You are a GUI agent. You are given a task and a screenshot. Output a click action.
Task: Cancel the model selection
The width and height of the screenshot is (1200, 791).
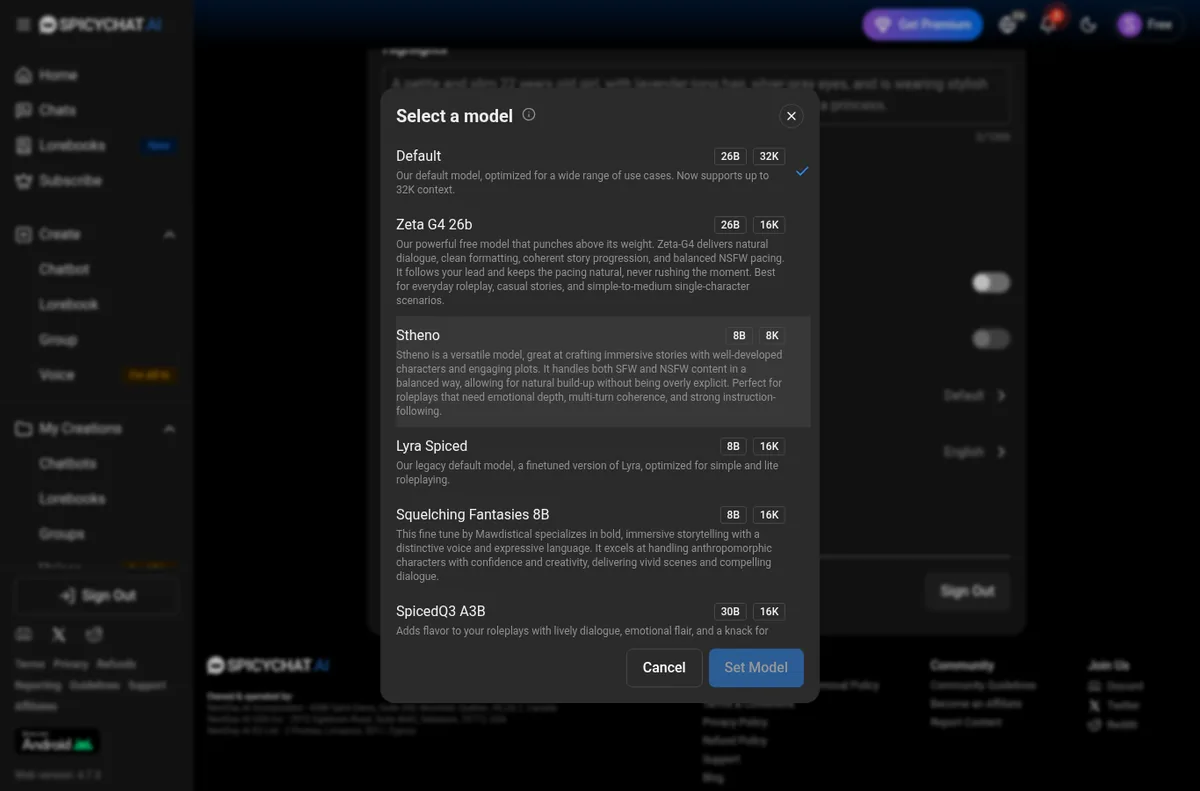[x=664, y=668]
